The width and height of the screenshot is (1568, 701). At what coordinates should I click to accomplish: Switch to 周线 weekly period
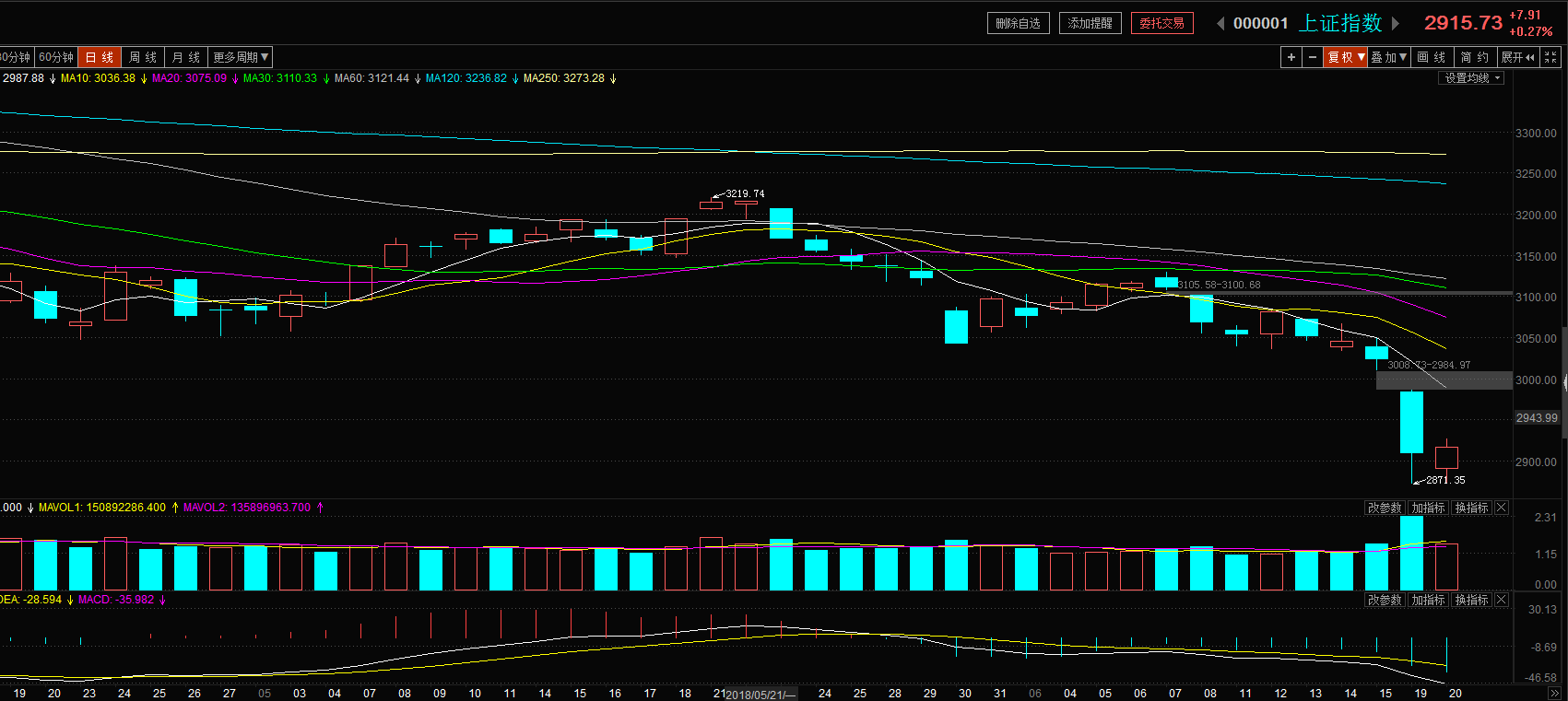click(x=143, y=57)
